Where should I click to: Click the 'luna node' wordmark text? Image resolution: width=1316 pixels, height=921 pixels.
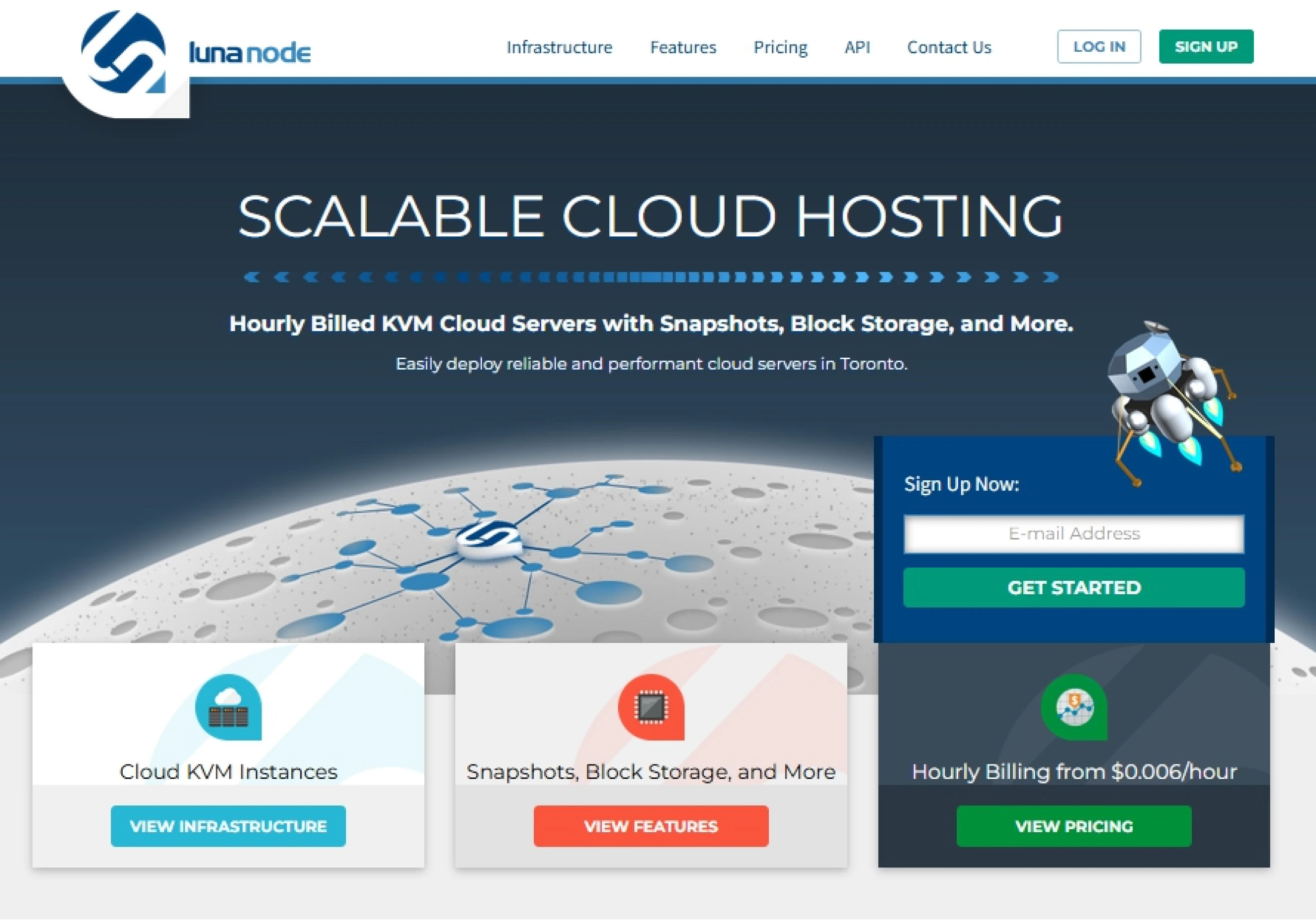point(249,53)
